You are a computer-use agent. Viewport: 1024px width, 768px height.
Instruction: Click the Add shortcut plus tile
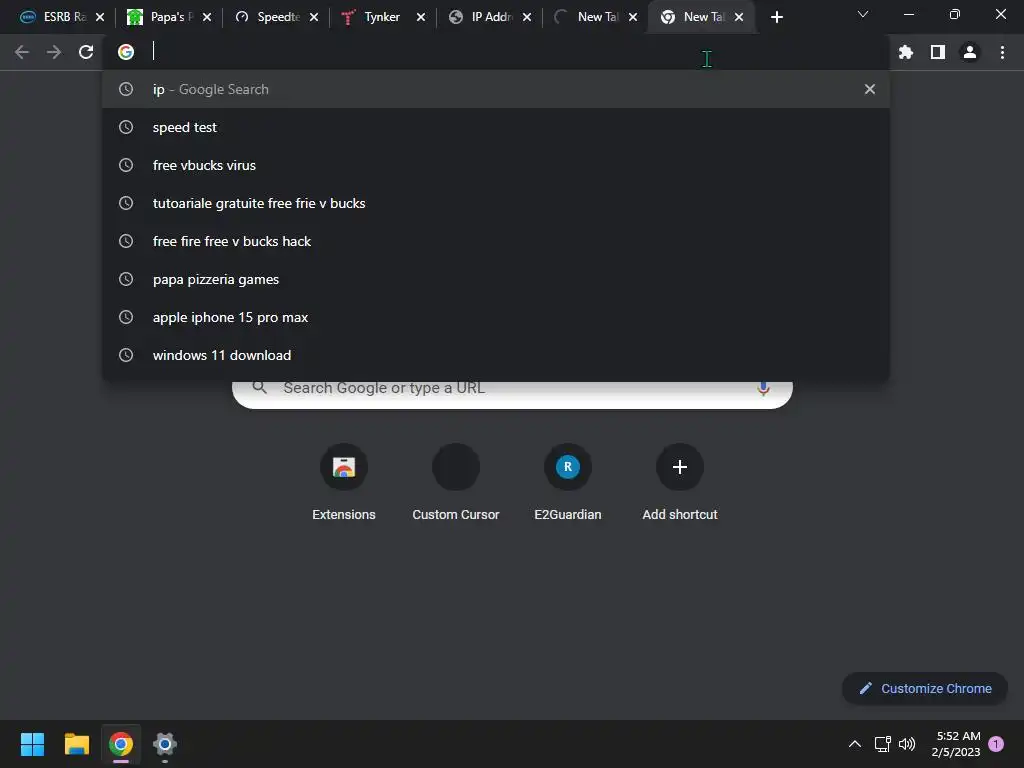pos(680,483)
